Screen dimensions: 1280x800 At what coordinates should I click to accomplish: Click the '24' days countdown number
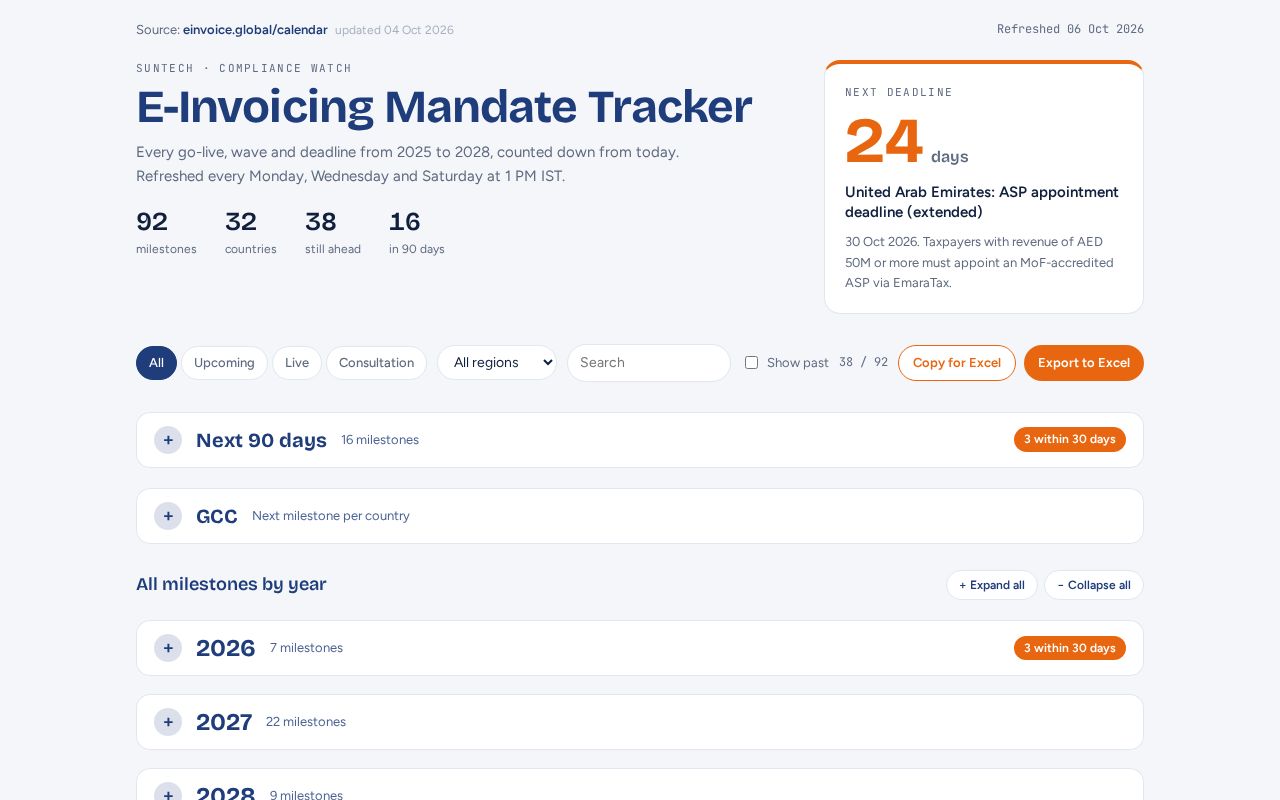884,142
